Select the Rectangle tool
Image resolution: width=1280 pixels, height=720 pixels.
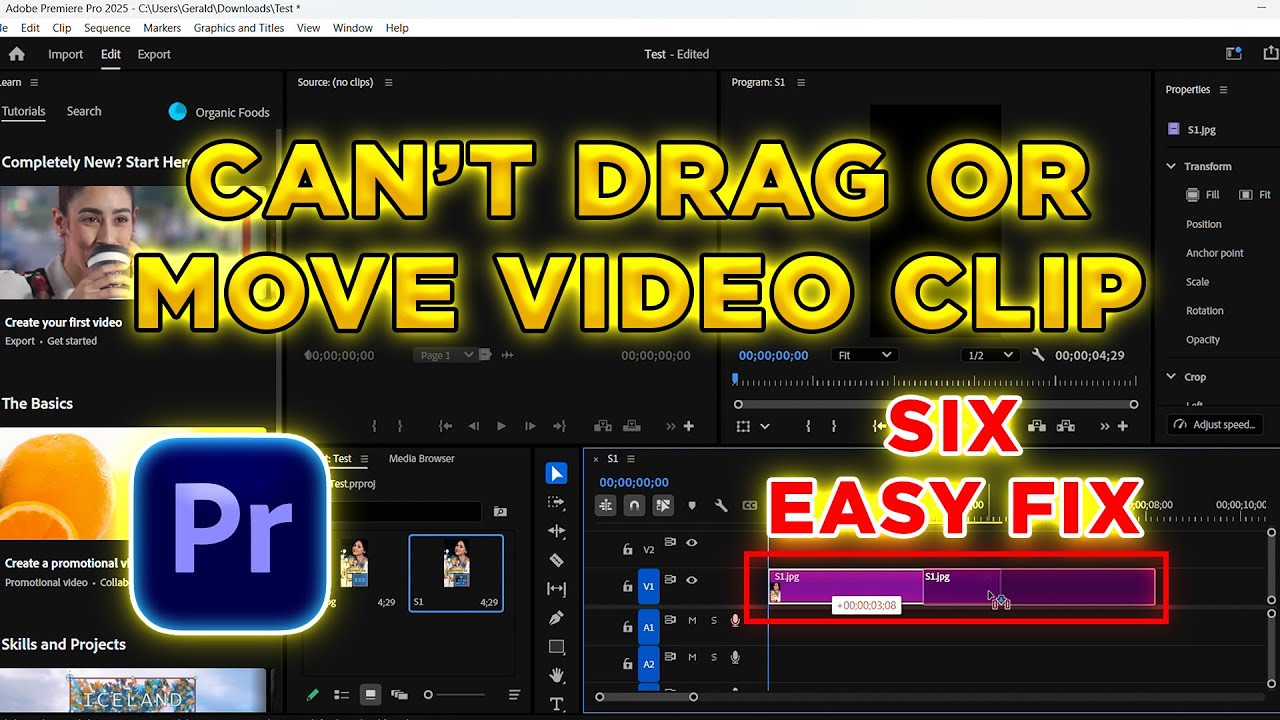click(x=557, y=647)
